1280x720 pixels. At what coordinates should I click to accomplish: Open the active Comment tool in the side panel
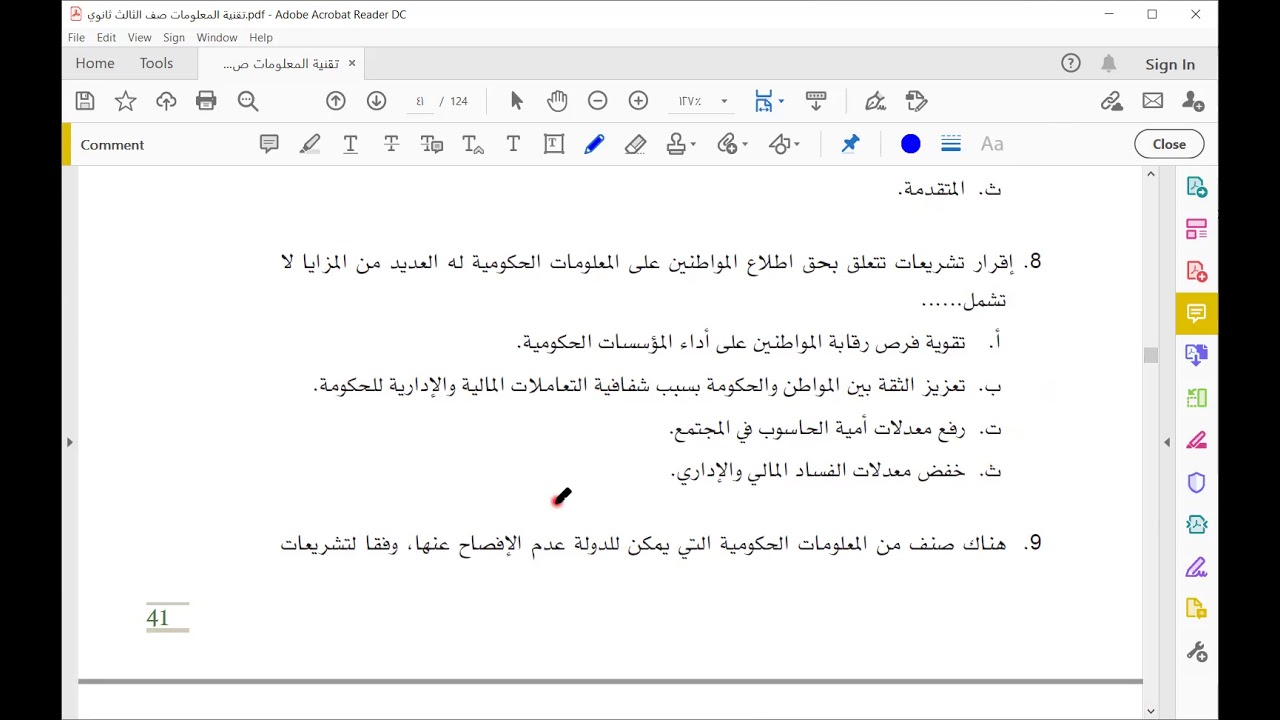point(1197,313)
